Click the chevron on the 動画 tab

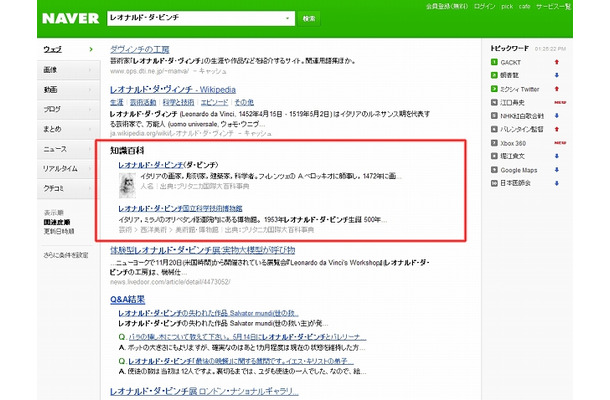pos(90,89)
